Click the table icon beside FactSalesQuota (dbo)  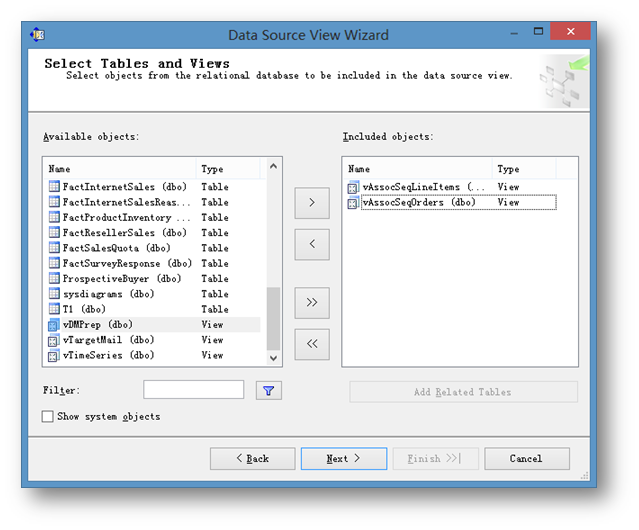coord(54,248)
